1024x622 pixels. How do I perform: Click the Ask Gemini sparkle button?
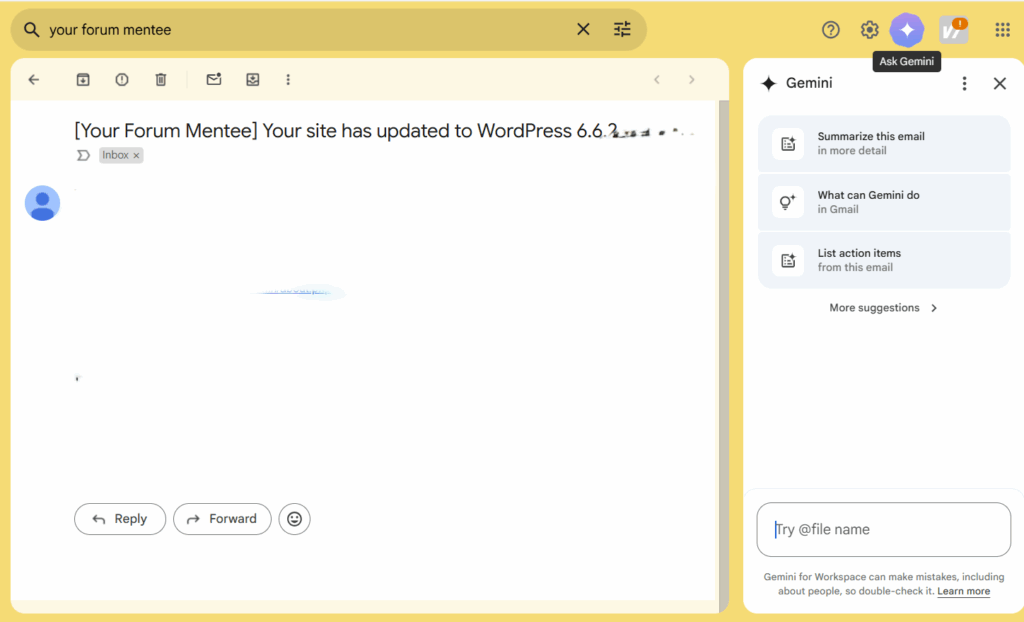pos(907,29)
